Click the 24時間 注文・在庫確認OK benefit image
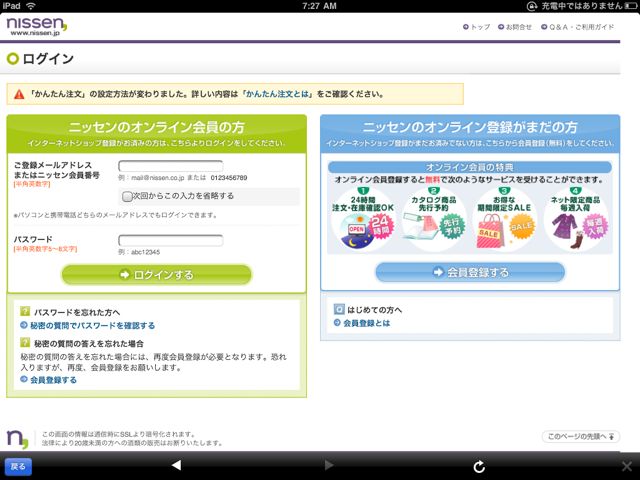 point(363,219)
